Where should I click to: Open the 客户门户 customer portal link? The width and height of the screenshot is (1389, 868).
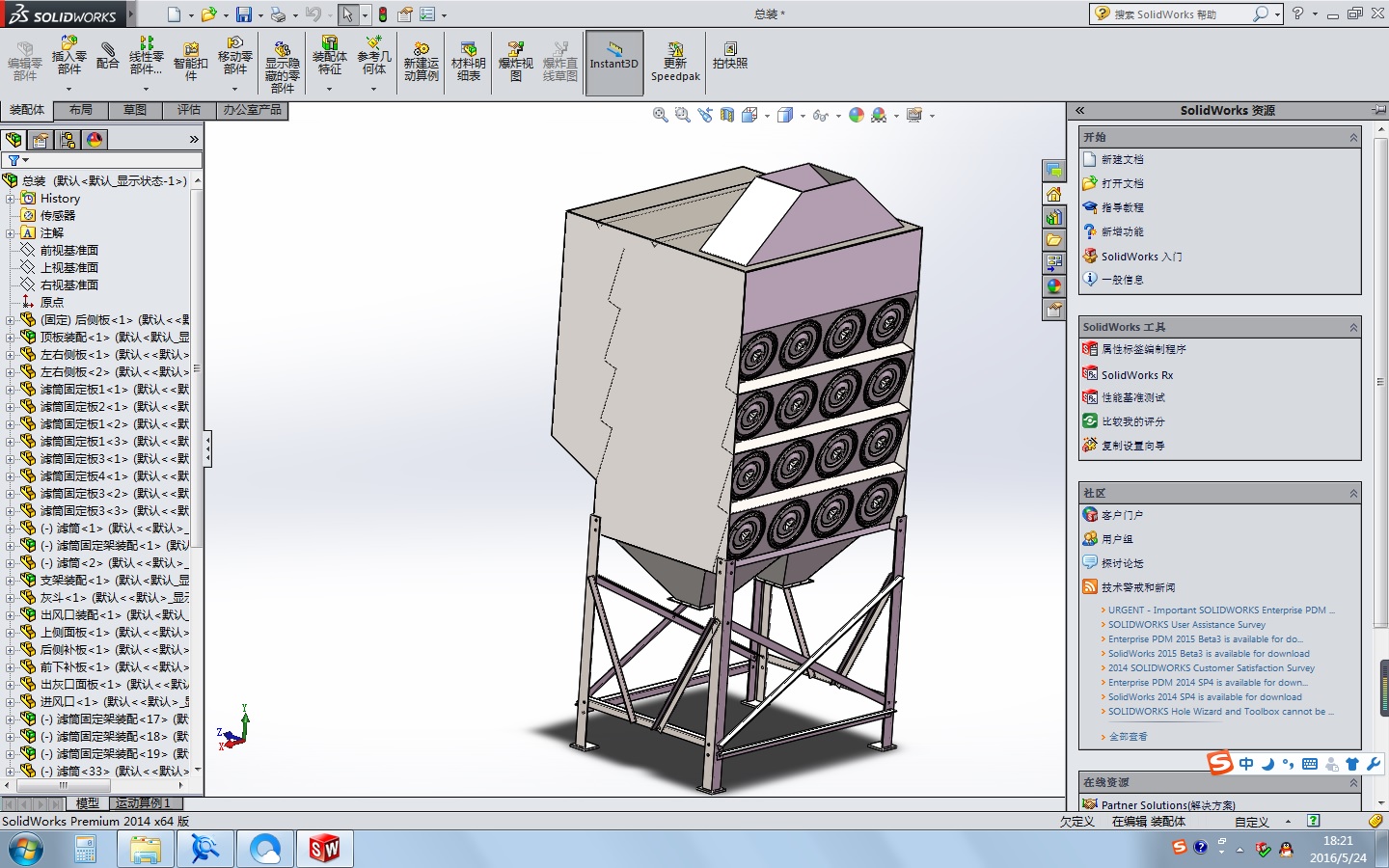click(1123, 515)
